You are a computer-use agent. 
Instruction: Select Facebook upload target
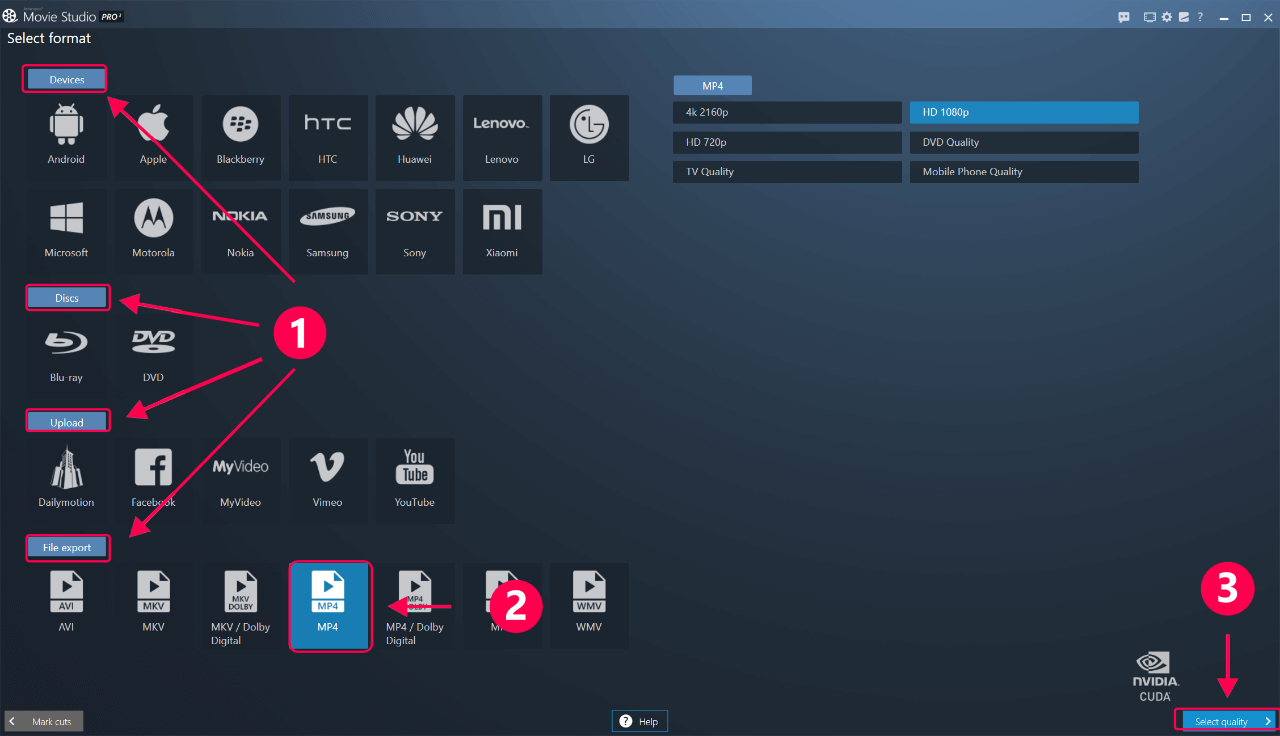[153, 481]
